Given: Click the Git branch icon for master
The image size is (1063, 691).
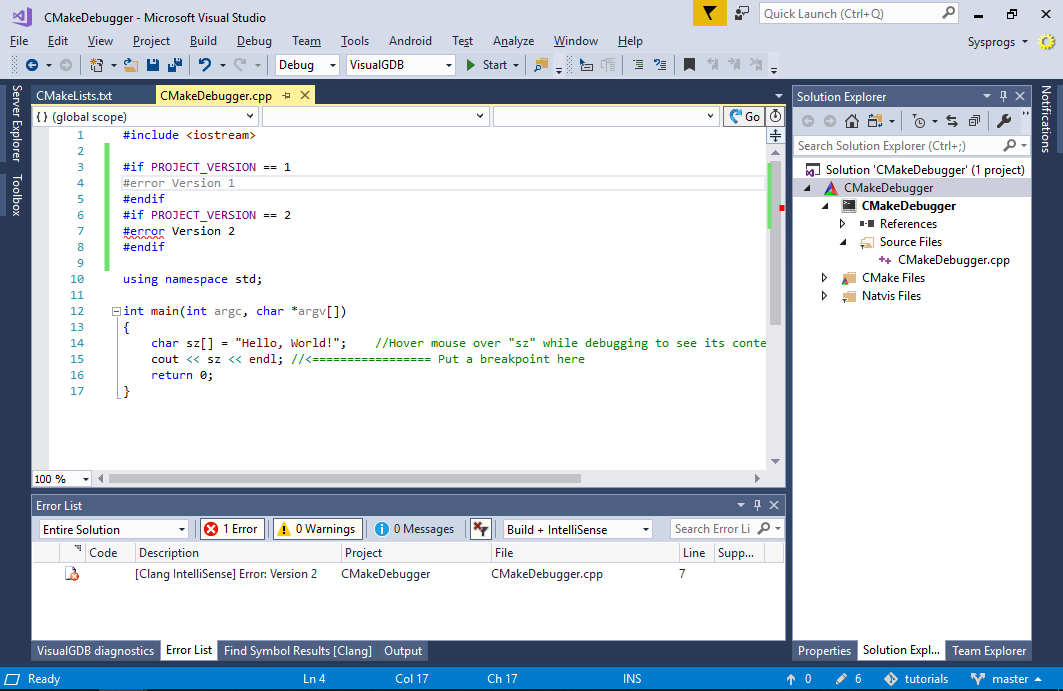Looking at the screenshot, I should point(978,679).
